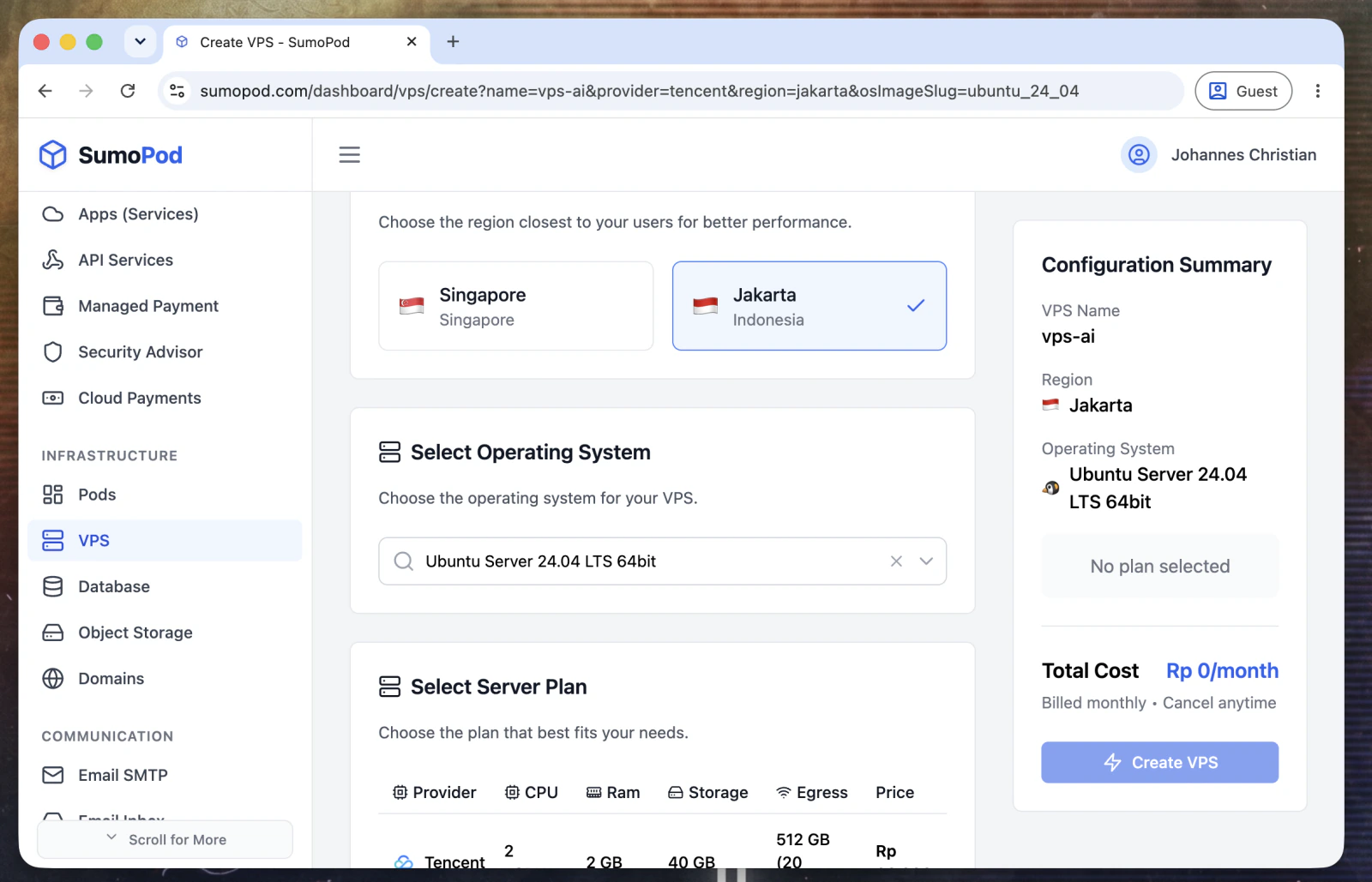Click the Cloud Payments banknote icon
The height and width of the screenshot is (882, 1372).
pos(53,399)
